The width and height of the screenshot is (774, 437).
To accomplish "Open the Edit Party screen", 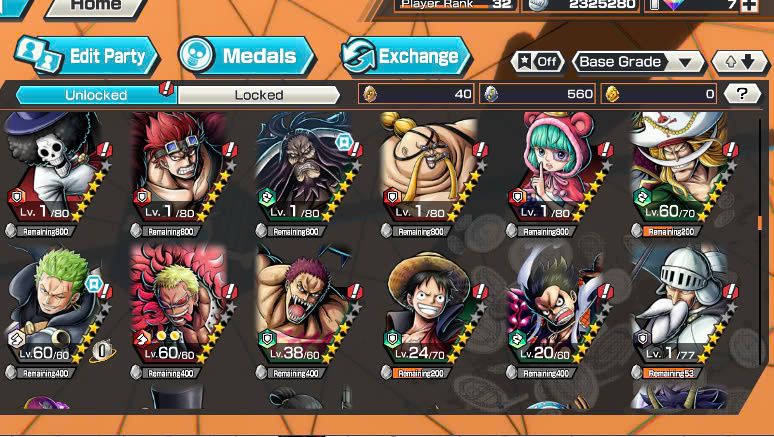I will point(86,56).
